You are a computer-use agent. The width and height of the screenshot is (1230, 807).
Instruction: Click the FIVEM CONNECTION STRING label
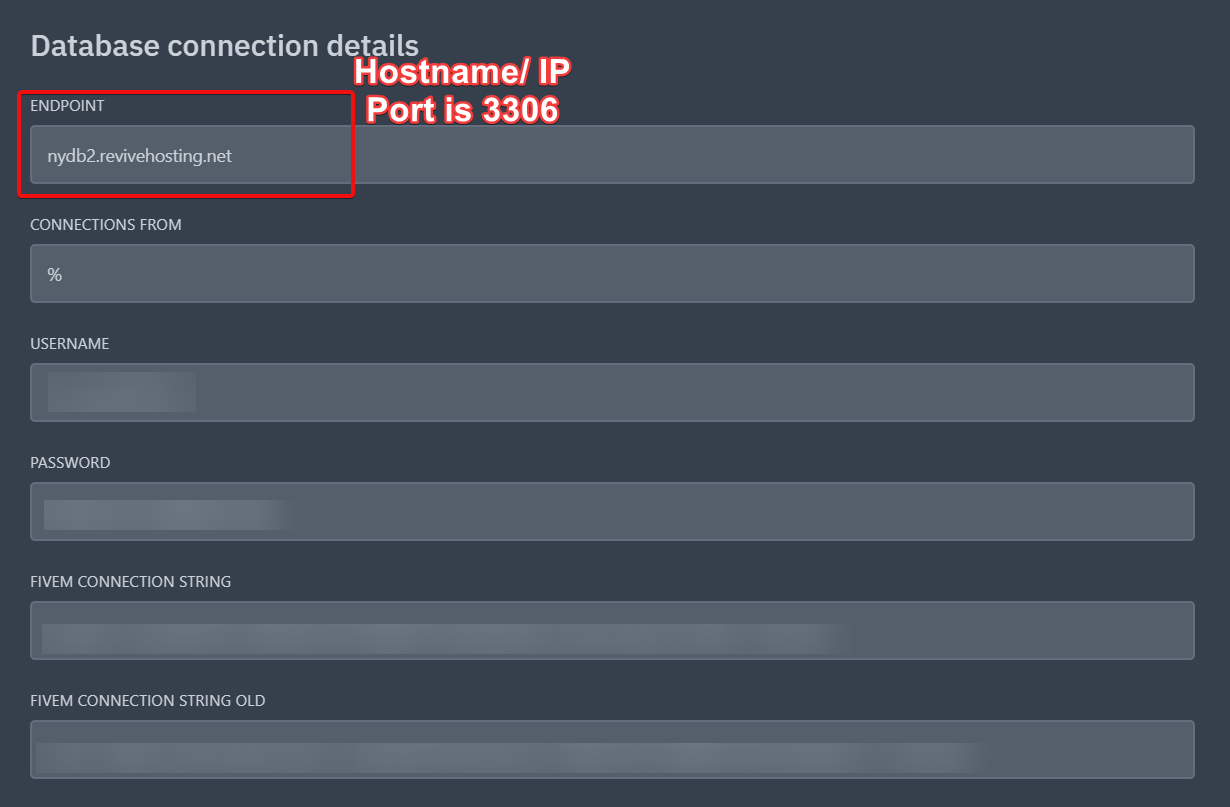(130, 581)
